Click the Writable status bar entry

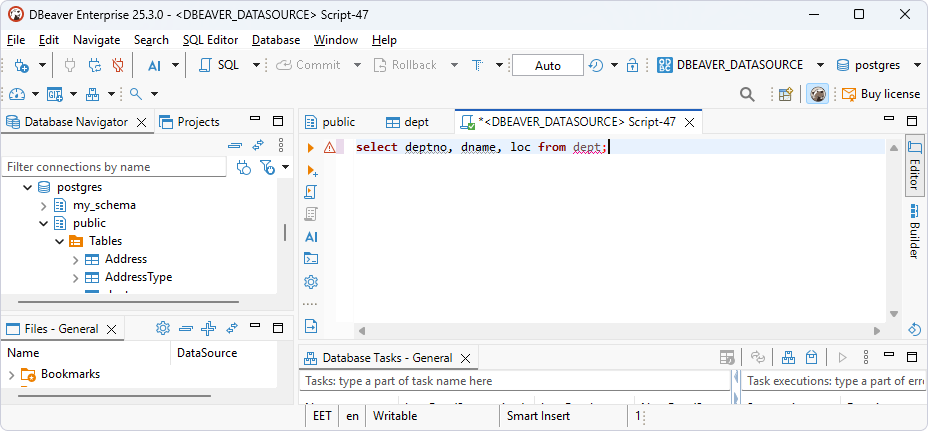tap(395, 416)
